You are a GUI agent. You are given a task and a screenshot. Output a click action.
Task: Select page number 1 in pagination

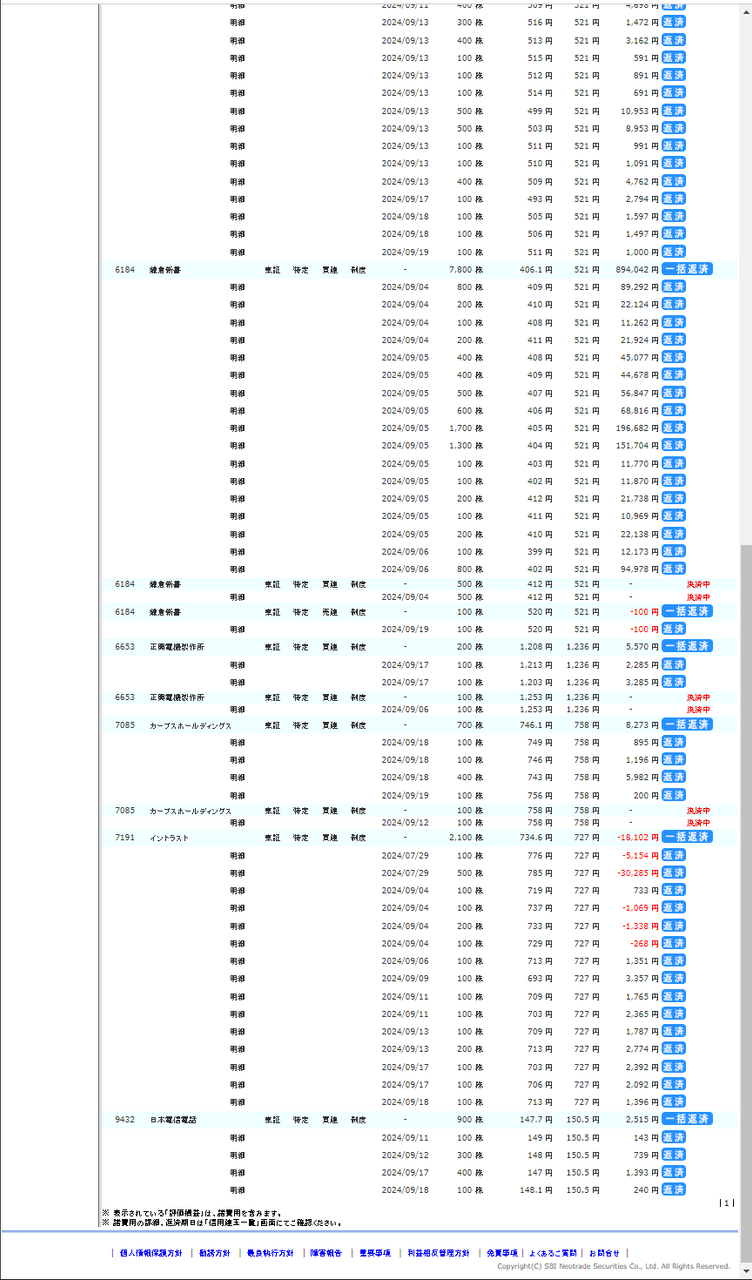(727, 1203)
